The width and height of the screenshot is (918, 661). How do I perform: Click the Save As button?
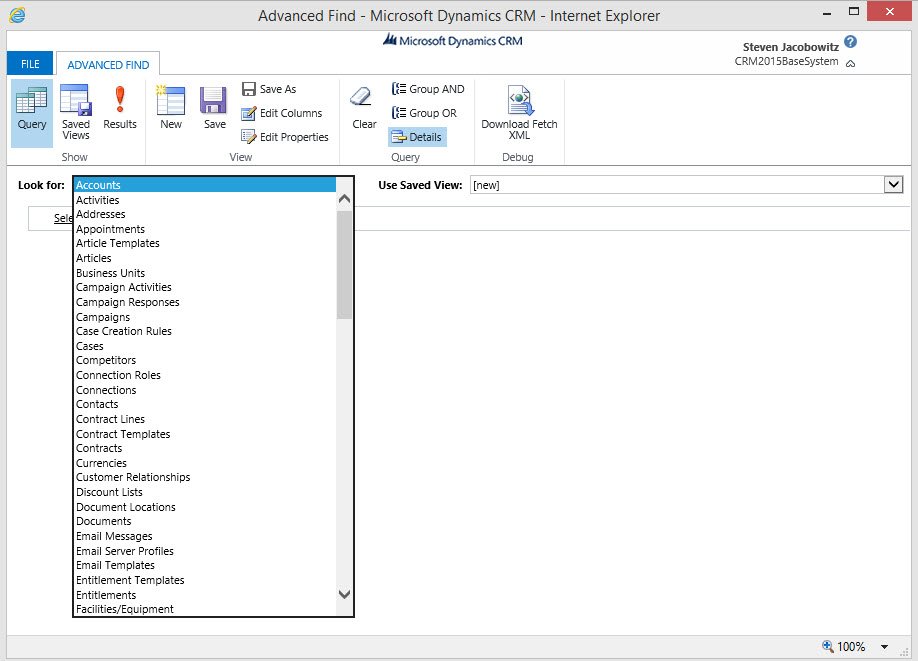point(269,89)
